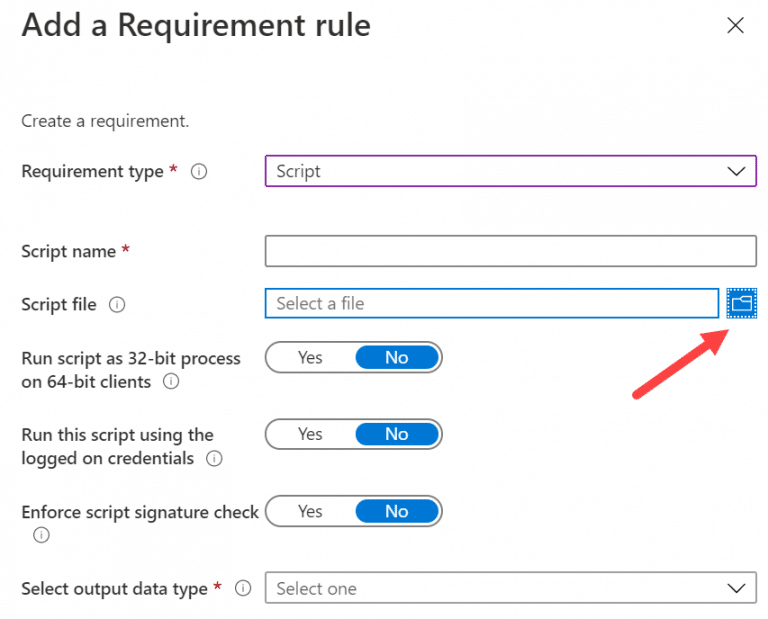768x619 pixels.
Task: Set 32-bit process option to Yes
Action: click(310, 357)
